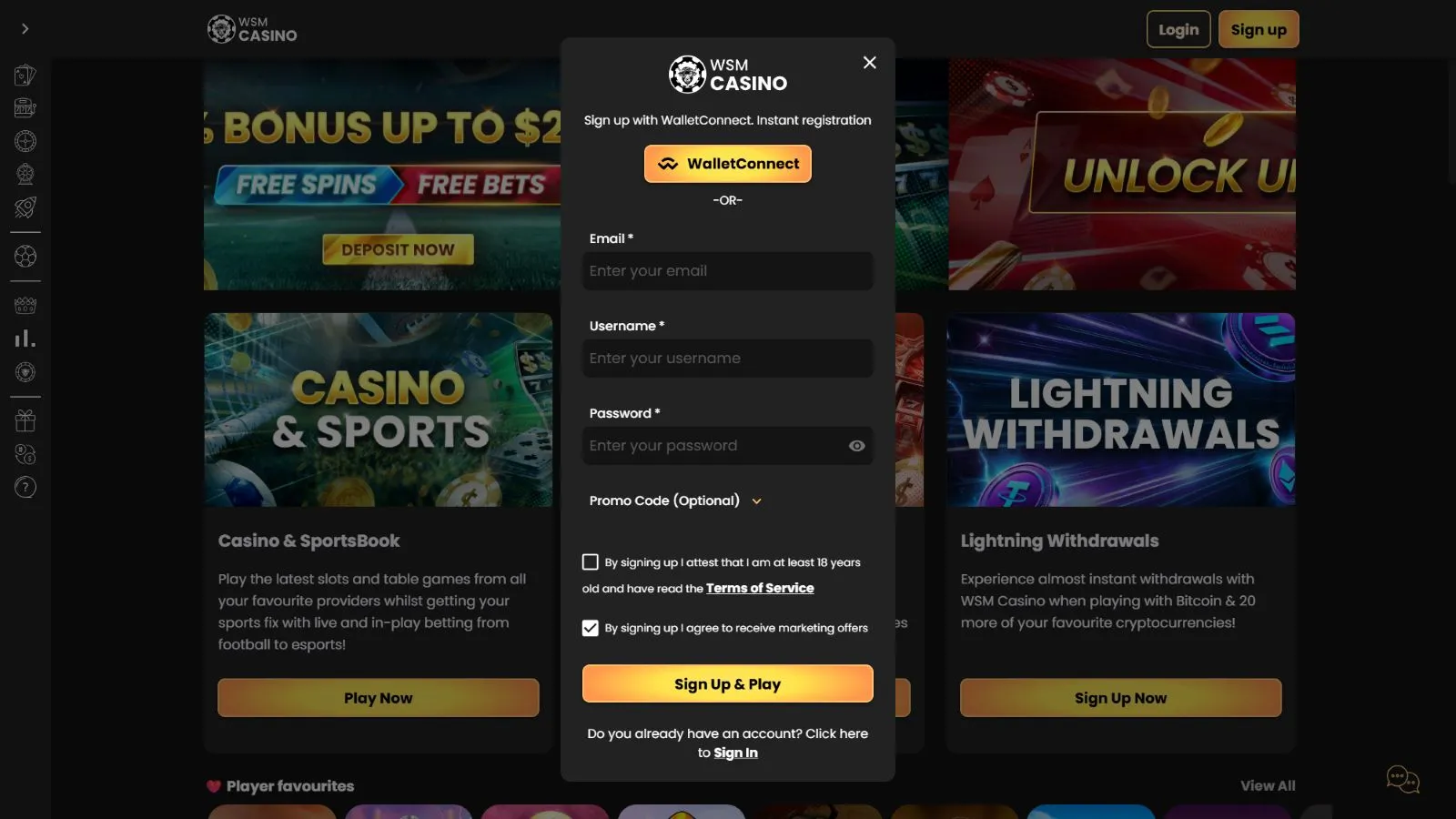
Task: Close the sign up dialog
Action: 870,62
